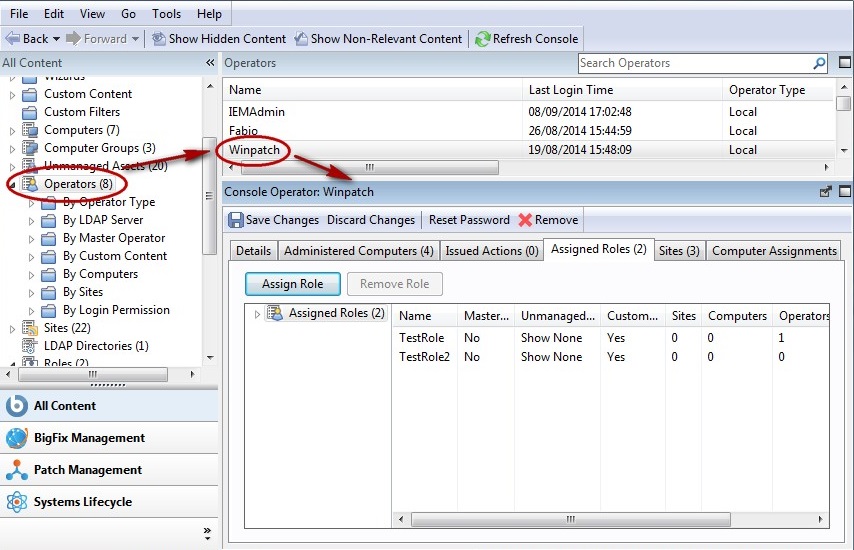The height and width of the screenshot is (550, 854).
Task: Open the File menu
Action: coord(19,14)
